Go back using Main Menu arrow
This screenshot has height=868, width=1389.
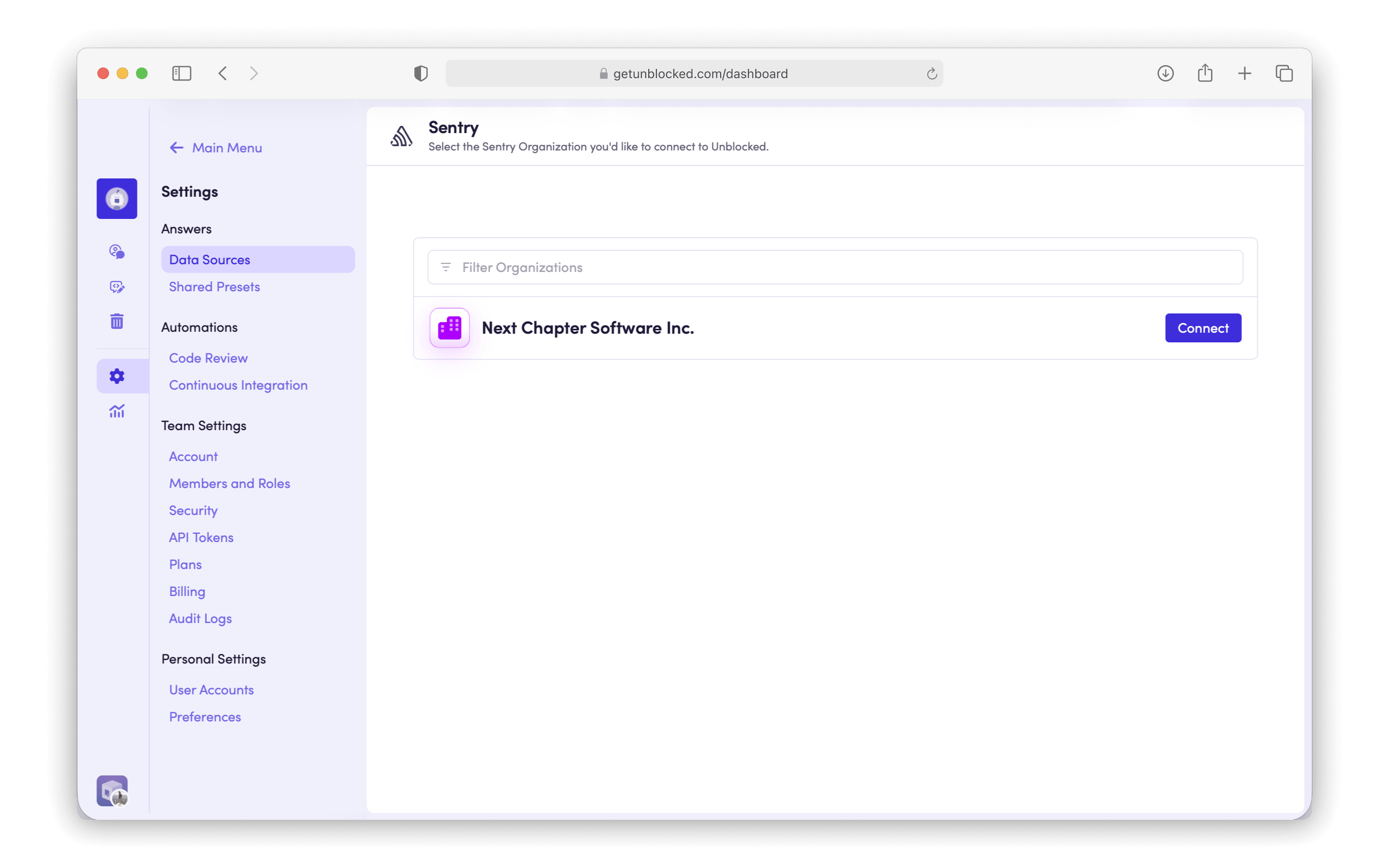177,148
